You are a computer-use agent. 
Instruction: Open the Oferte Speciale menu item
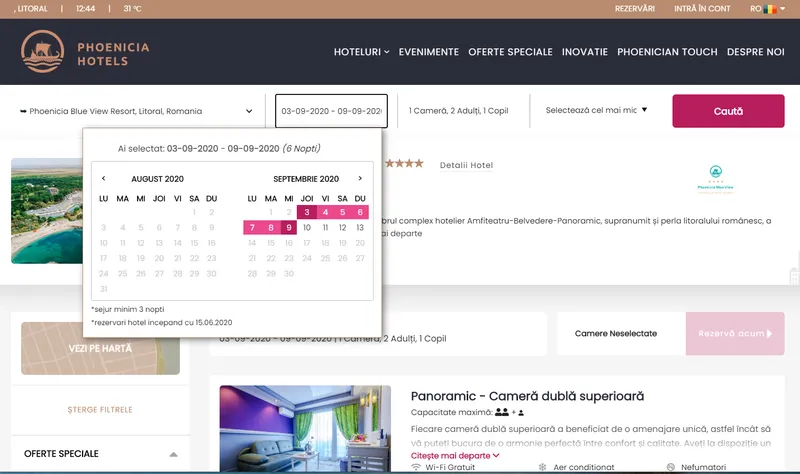(x=510, y=52)
